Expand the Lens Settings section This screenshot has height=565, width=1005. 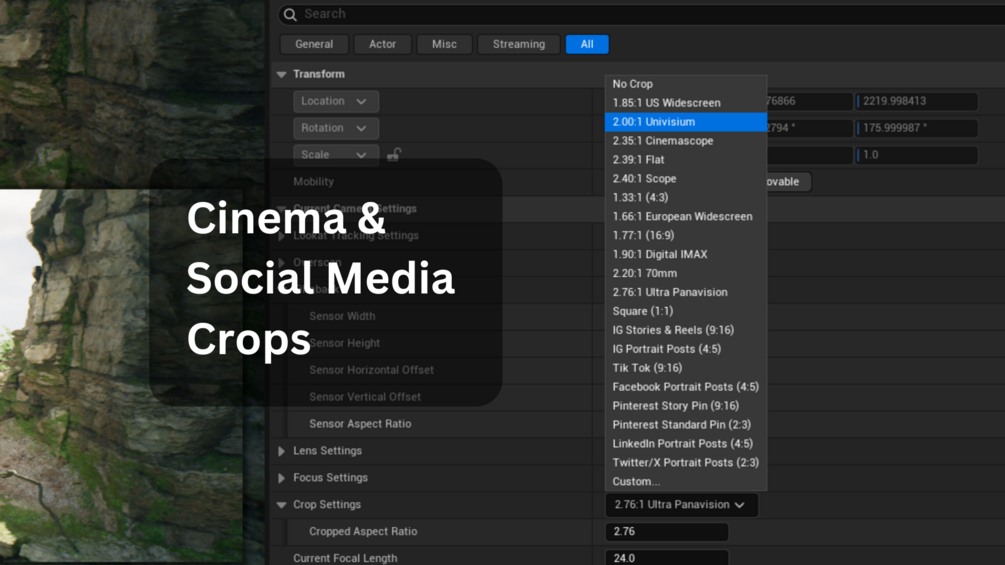[281, 451]
